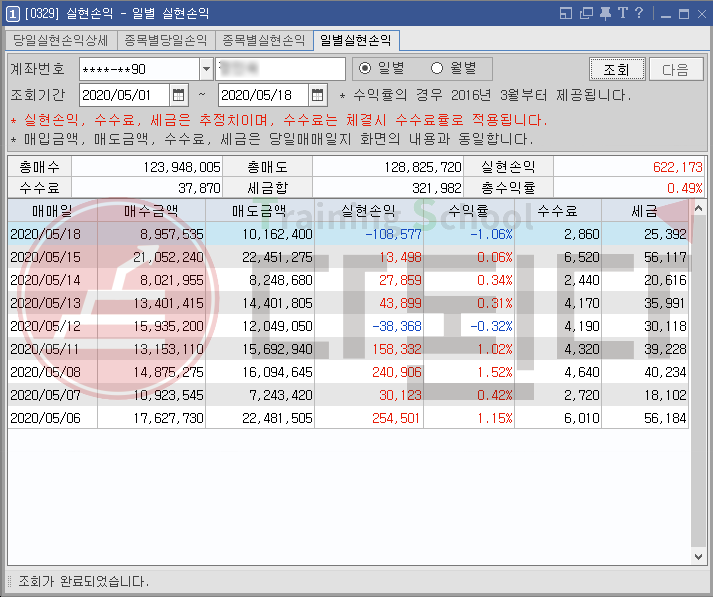Click the total realized profit 622,173

678,167
